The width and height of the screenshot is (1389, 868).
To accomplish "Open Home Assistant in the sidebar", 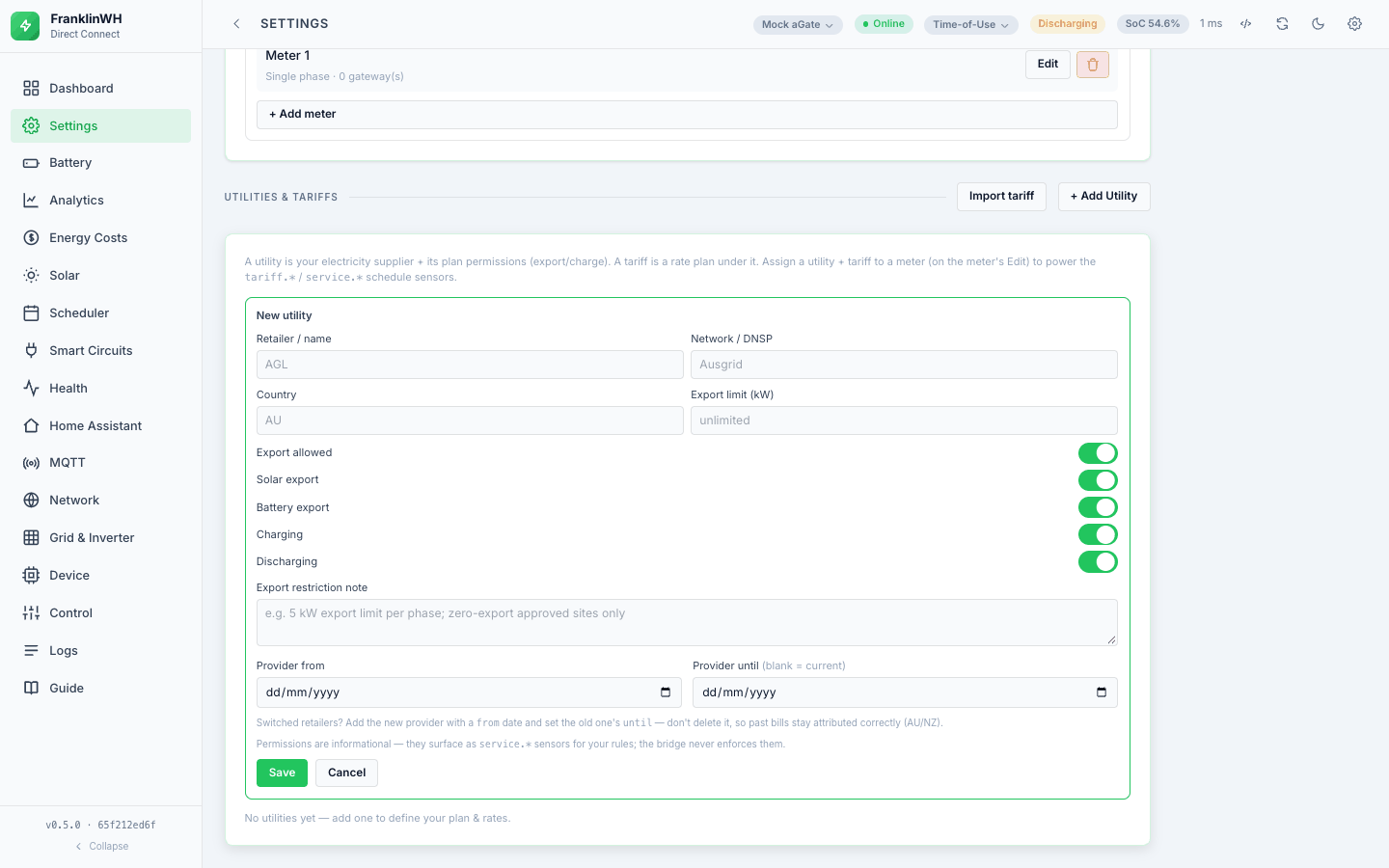I will (x=100, y=426).
